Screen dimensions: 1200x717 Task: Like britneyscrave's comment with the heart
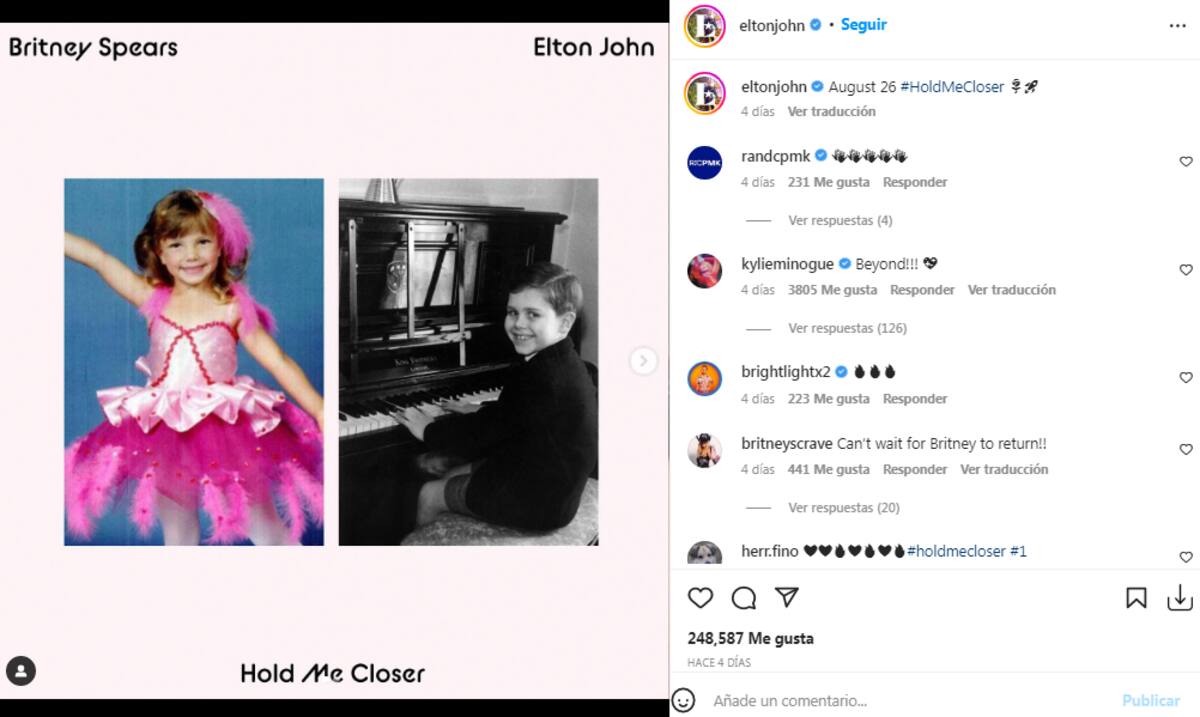(1186, 450)
